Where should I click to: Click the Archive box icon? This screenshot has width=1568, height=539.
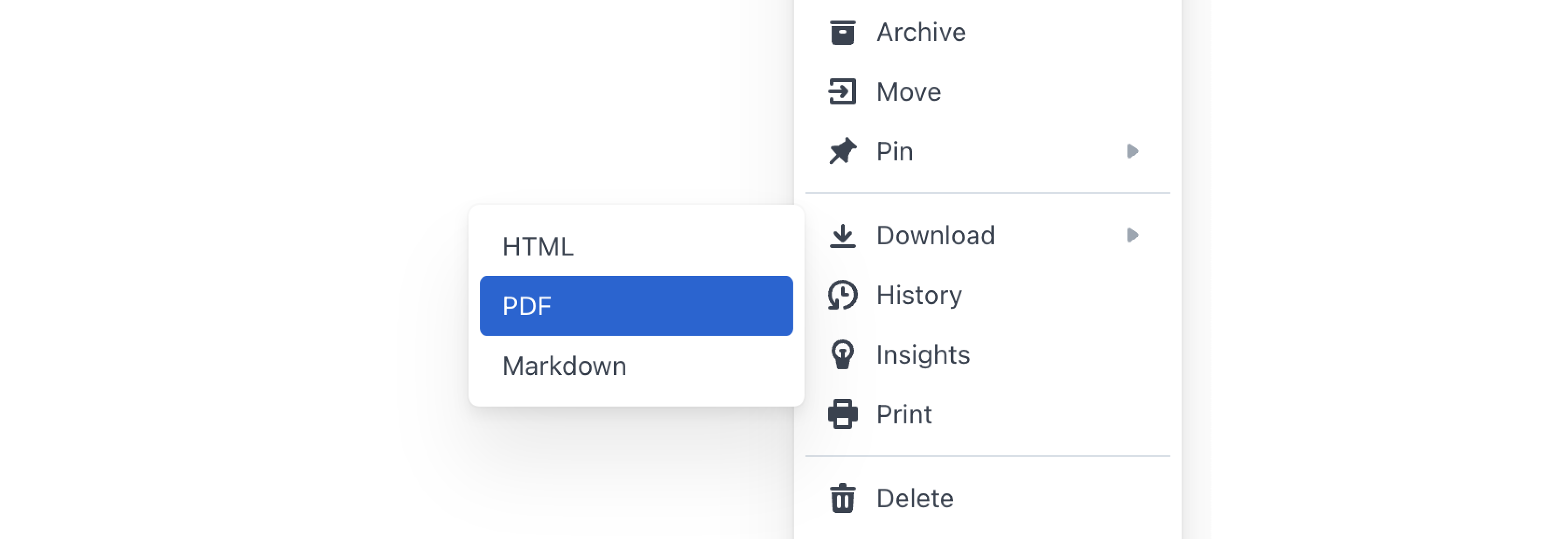pos(843,32)
